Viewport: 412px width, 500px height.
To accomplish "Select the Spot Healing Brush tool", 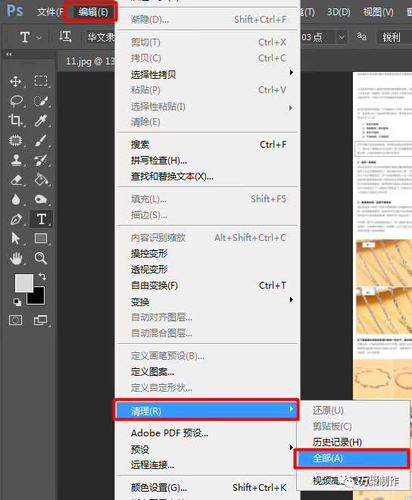I will pyautogui.click(x=16, y=140).
